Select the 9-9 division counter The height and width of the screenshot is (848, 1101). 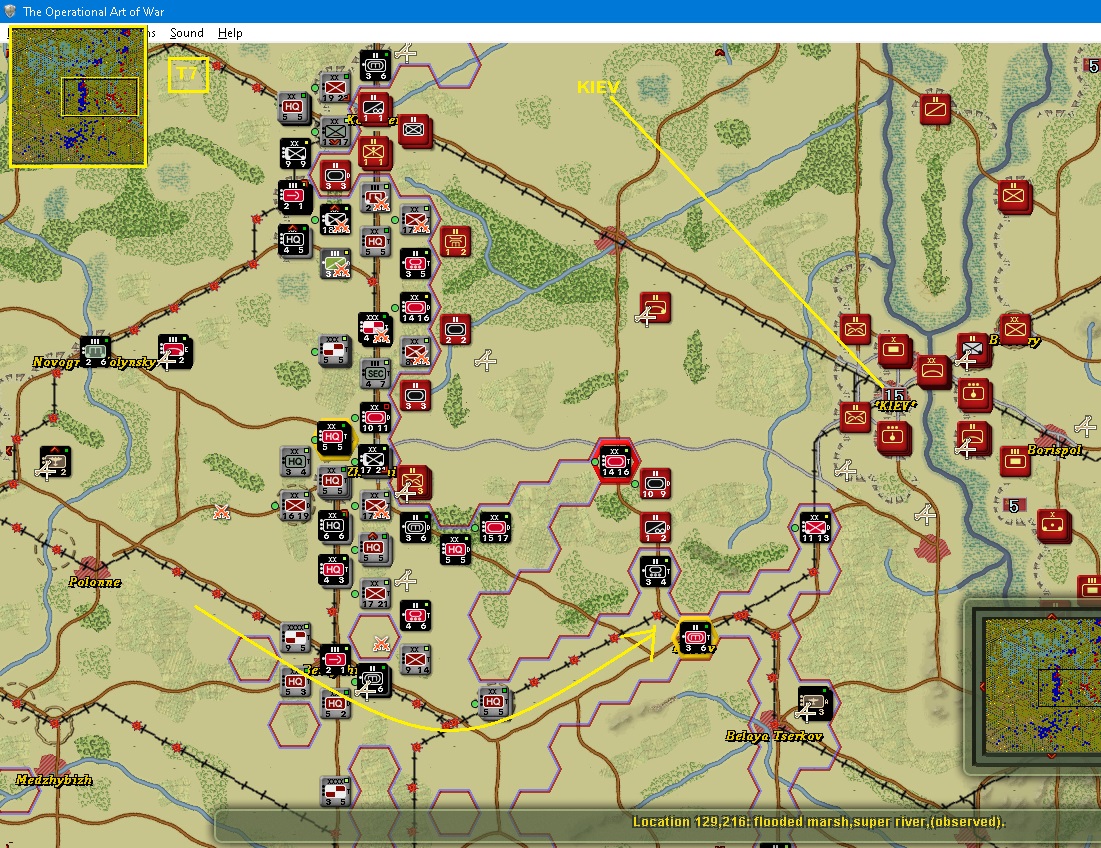coord(296,153)
